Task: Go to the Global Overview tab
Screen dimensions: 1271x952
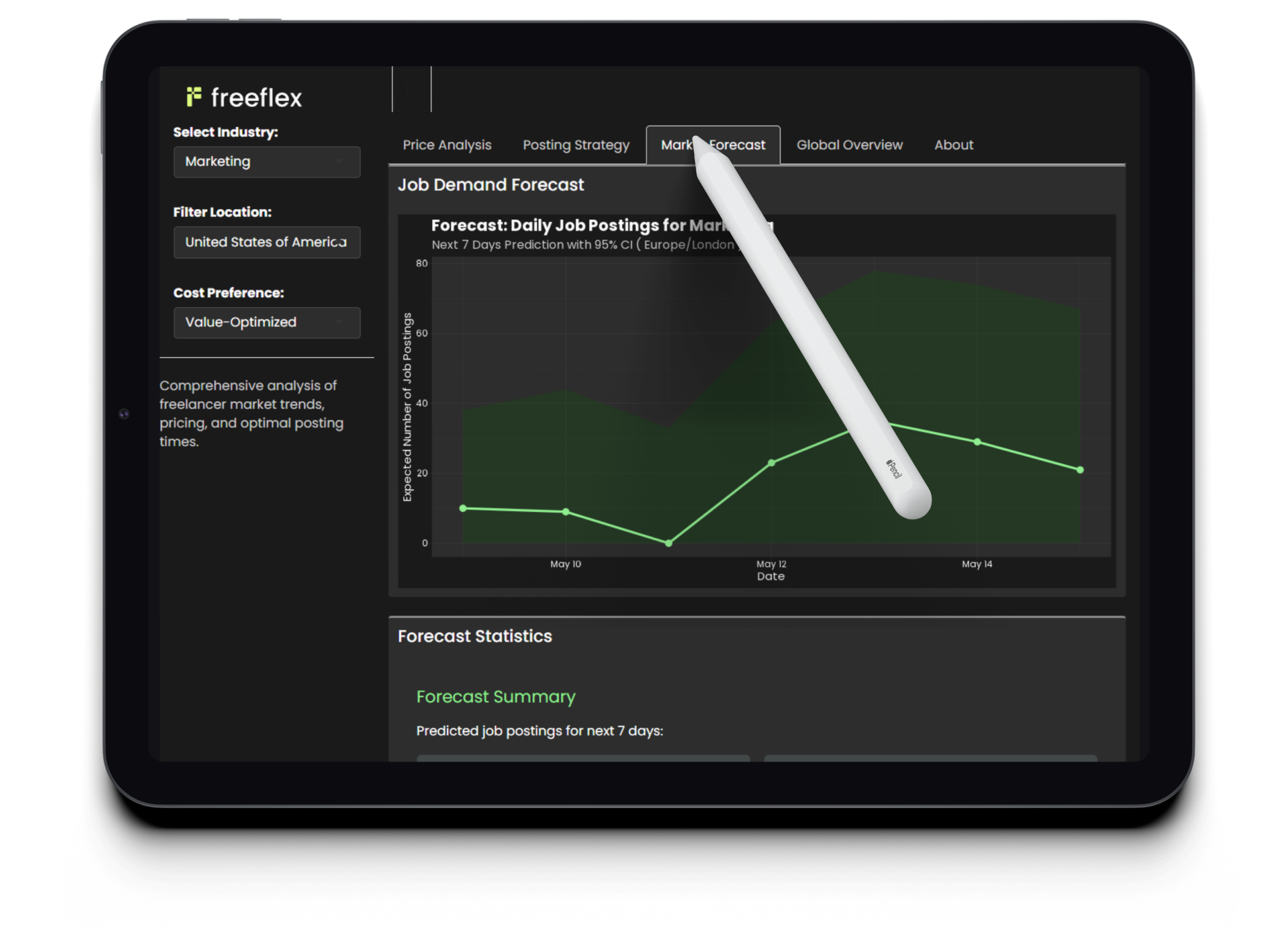Action: [849, 145]
